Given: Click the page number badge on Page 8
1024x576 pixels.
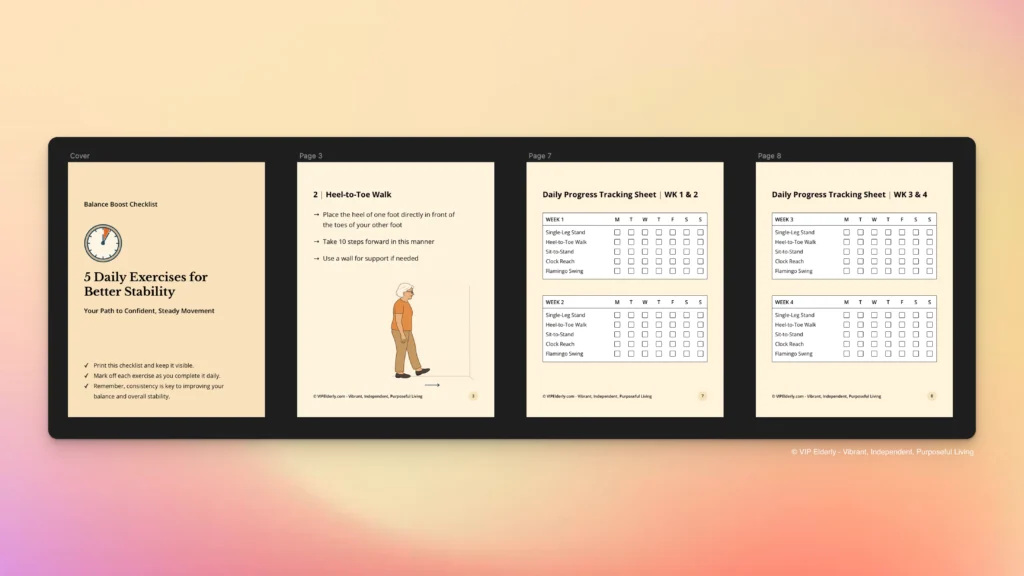Looking at the screenshot, I should [931, 396].
